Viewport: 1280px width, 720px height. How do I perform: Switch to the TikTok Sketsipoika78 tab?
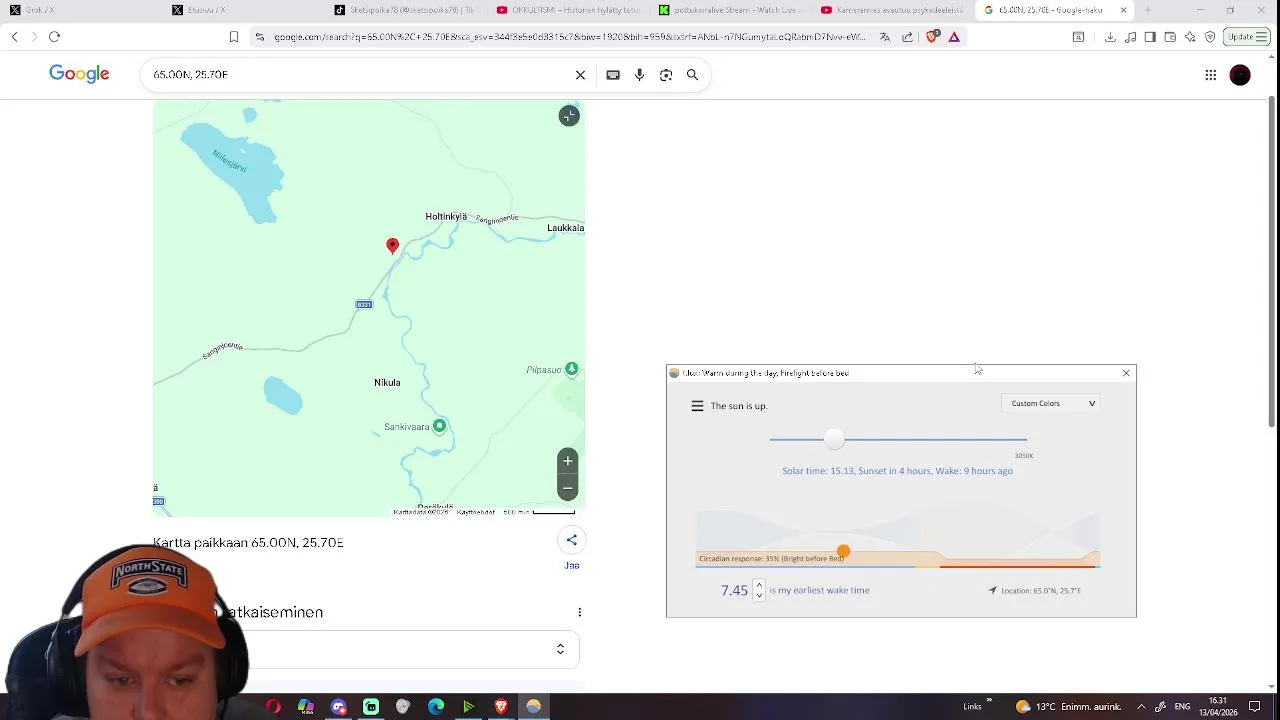pos(403,10)
